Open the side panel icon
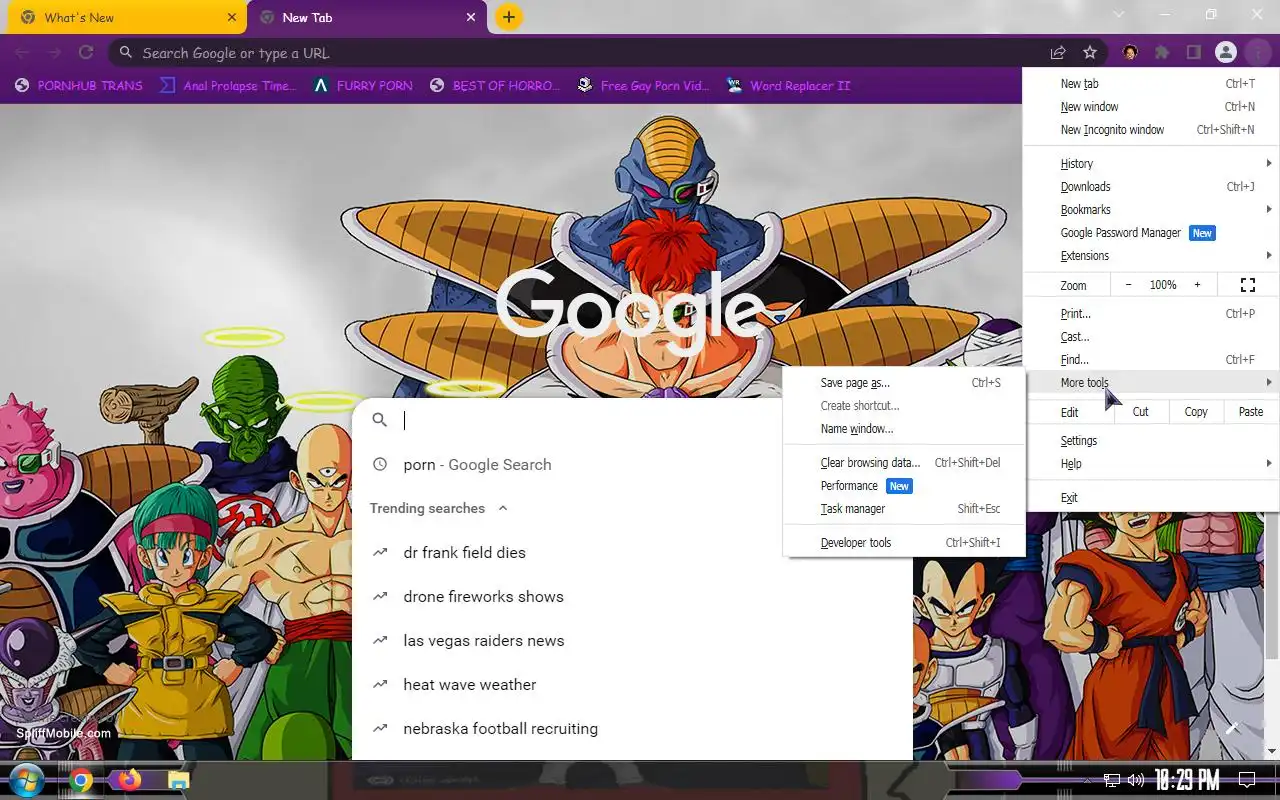 (x=1193, y=53)
